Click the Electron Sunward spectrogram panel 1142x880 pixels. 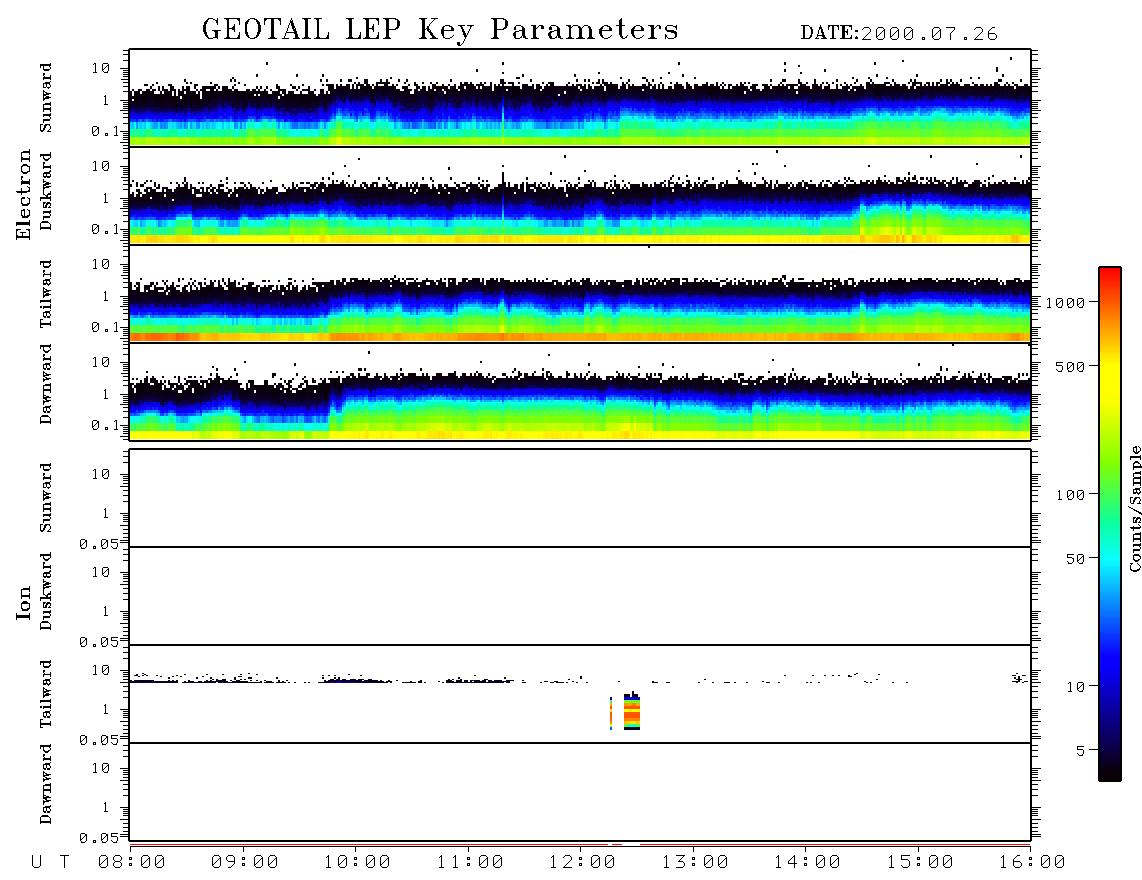[x=580, y=98]
